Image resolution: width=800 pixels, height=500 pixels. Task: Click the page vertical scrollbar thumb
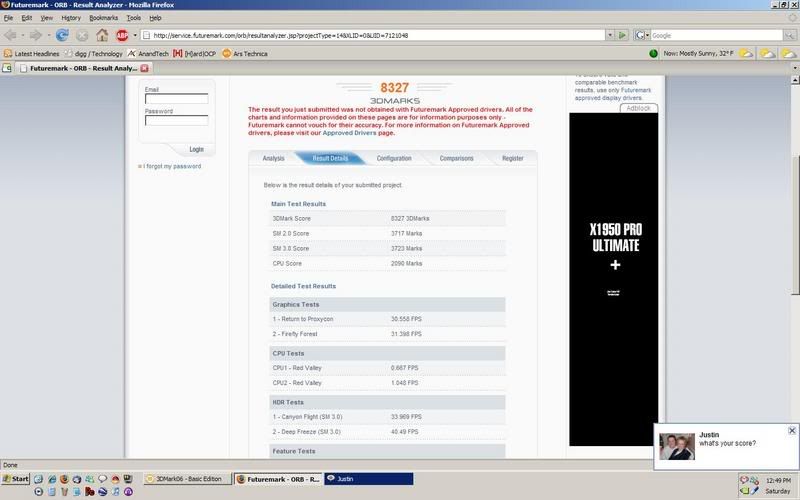[x=795, y=224]
